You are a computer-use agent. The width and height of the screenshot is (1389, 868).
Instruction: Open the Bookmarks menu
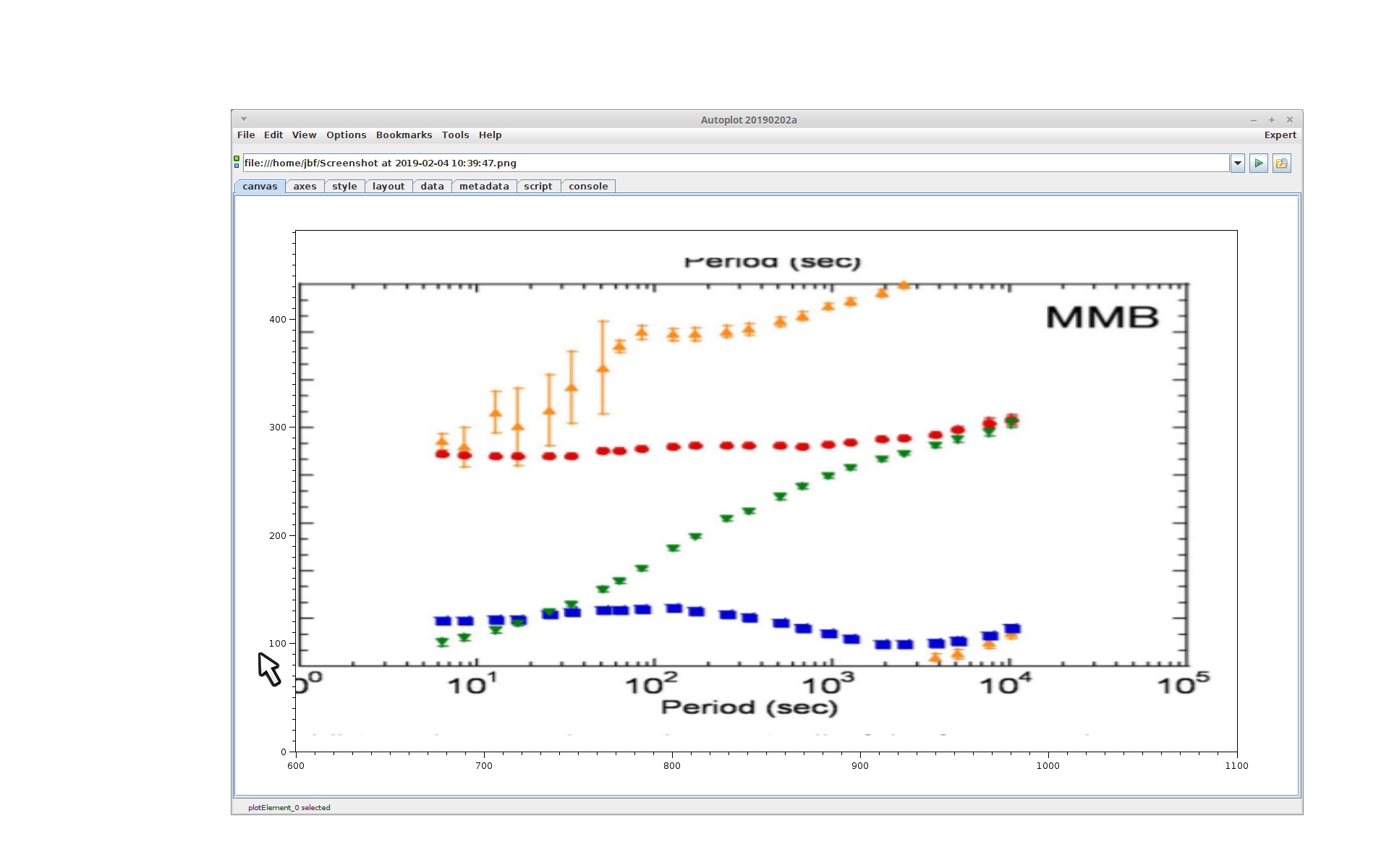[x=404, y=135]
